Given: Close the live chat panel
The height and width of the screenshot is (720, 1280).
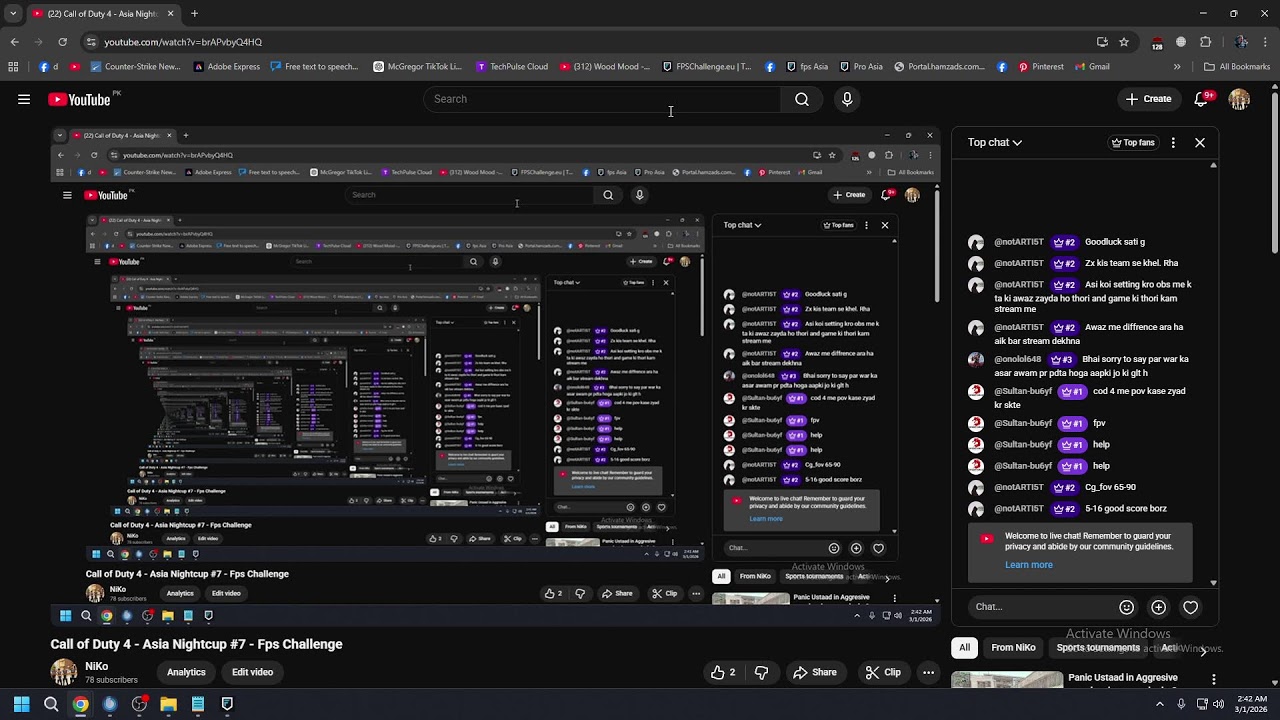Looking at the screenshot, I should (x=1200, y=143).
